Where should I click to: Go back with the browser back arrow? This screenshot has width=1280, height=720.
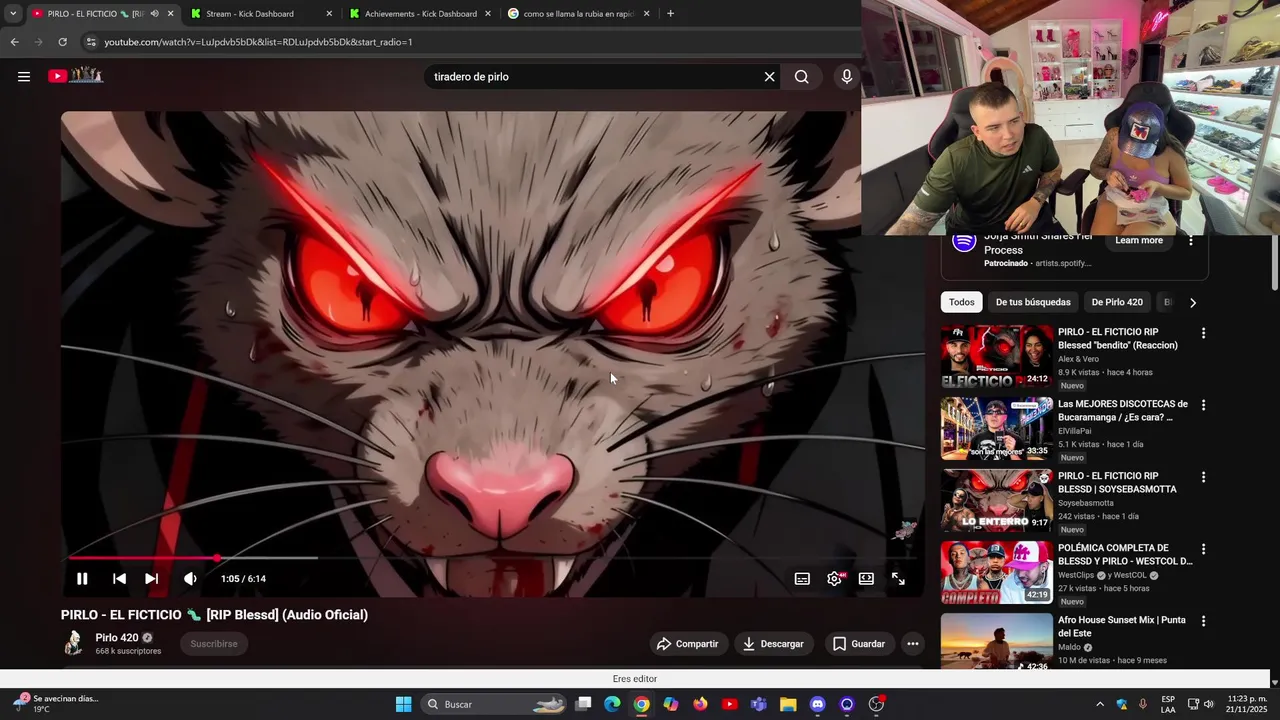[x=14, y=42]
